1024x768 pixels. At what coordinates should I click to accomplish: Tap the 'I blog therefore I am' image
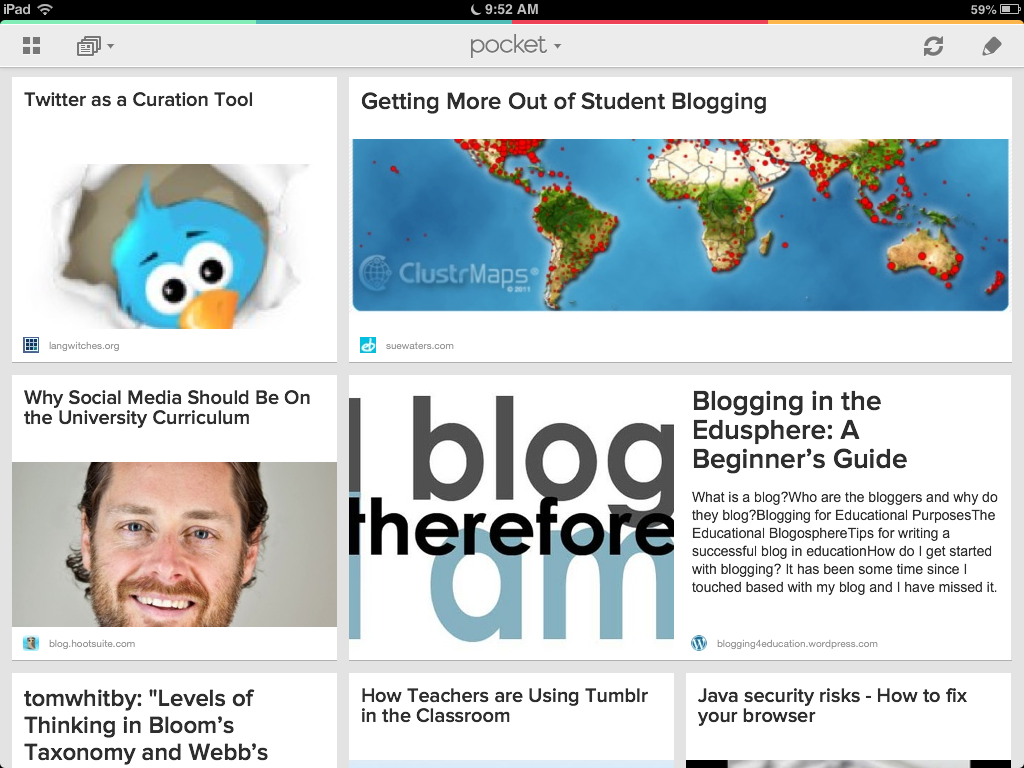click(511, 517)
